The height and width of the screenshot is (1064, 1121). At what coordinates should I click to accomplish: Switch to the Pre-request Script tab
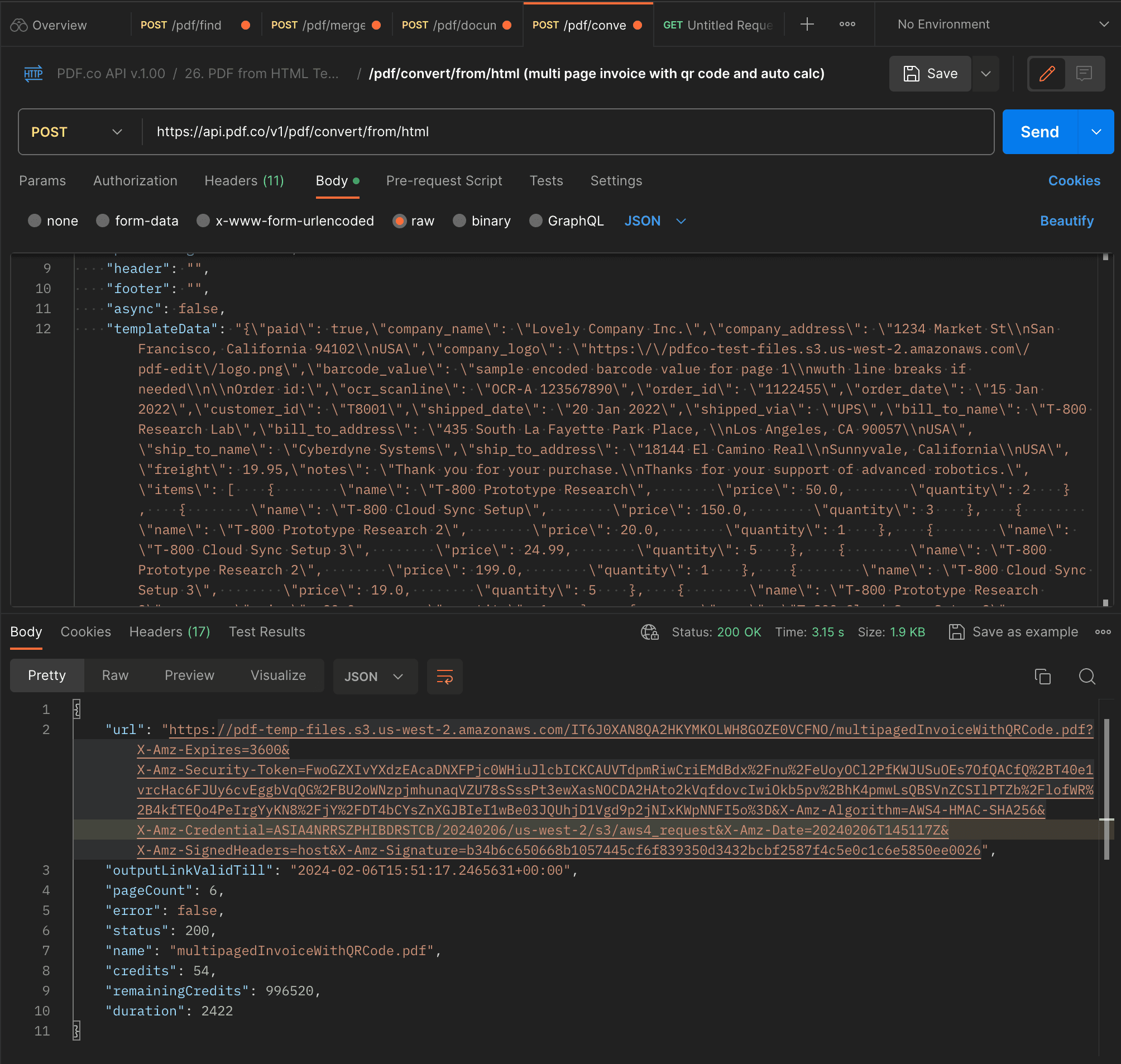click(444, 181)
